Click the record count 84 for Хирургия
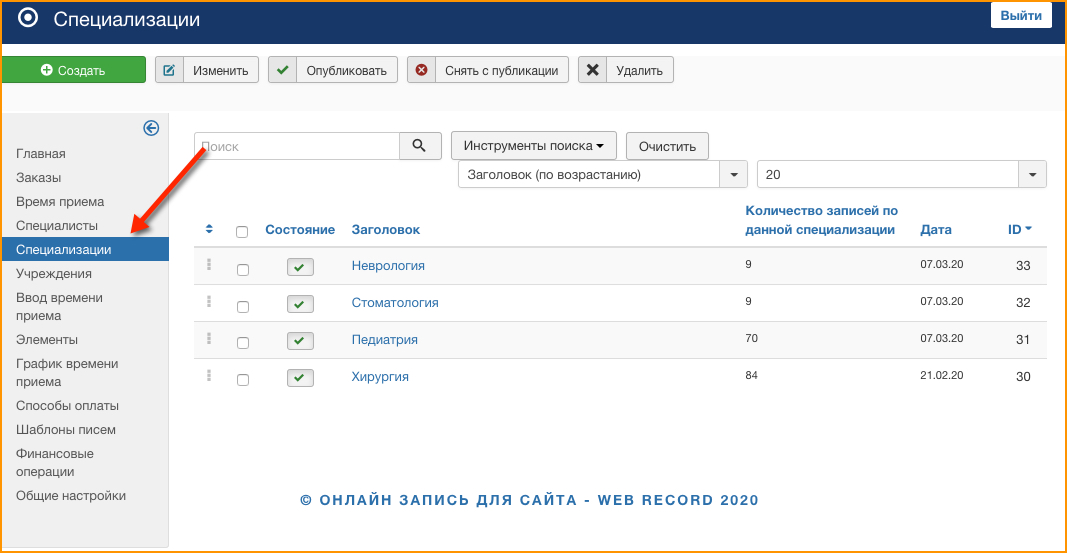This screenshot has width=1067, height=553. 751,375
